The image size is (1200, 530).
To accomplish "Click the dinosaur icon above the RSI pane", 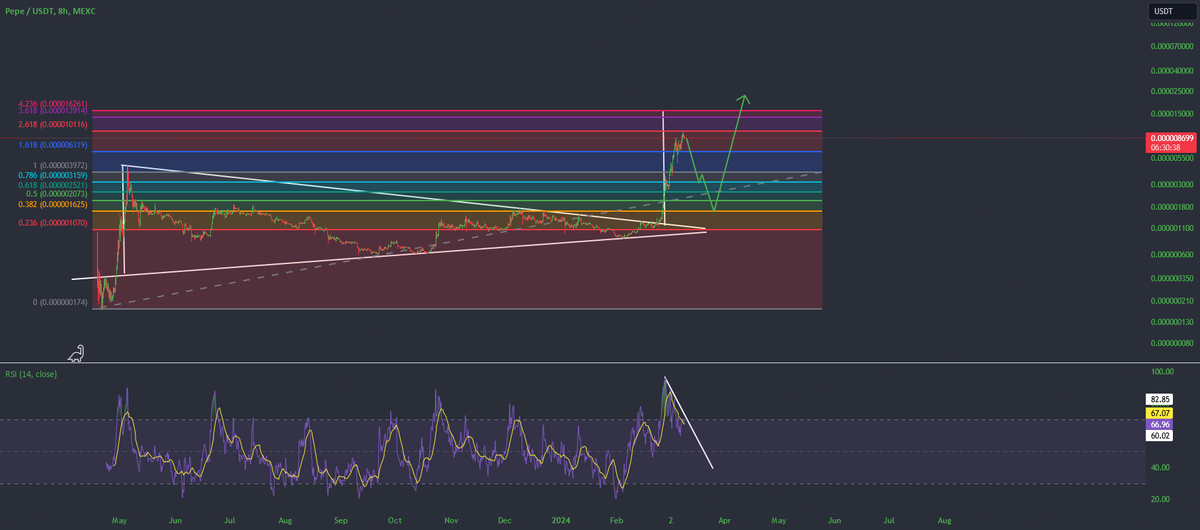I will click(x=77, y=353).
